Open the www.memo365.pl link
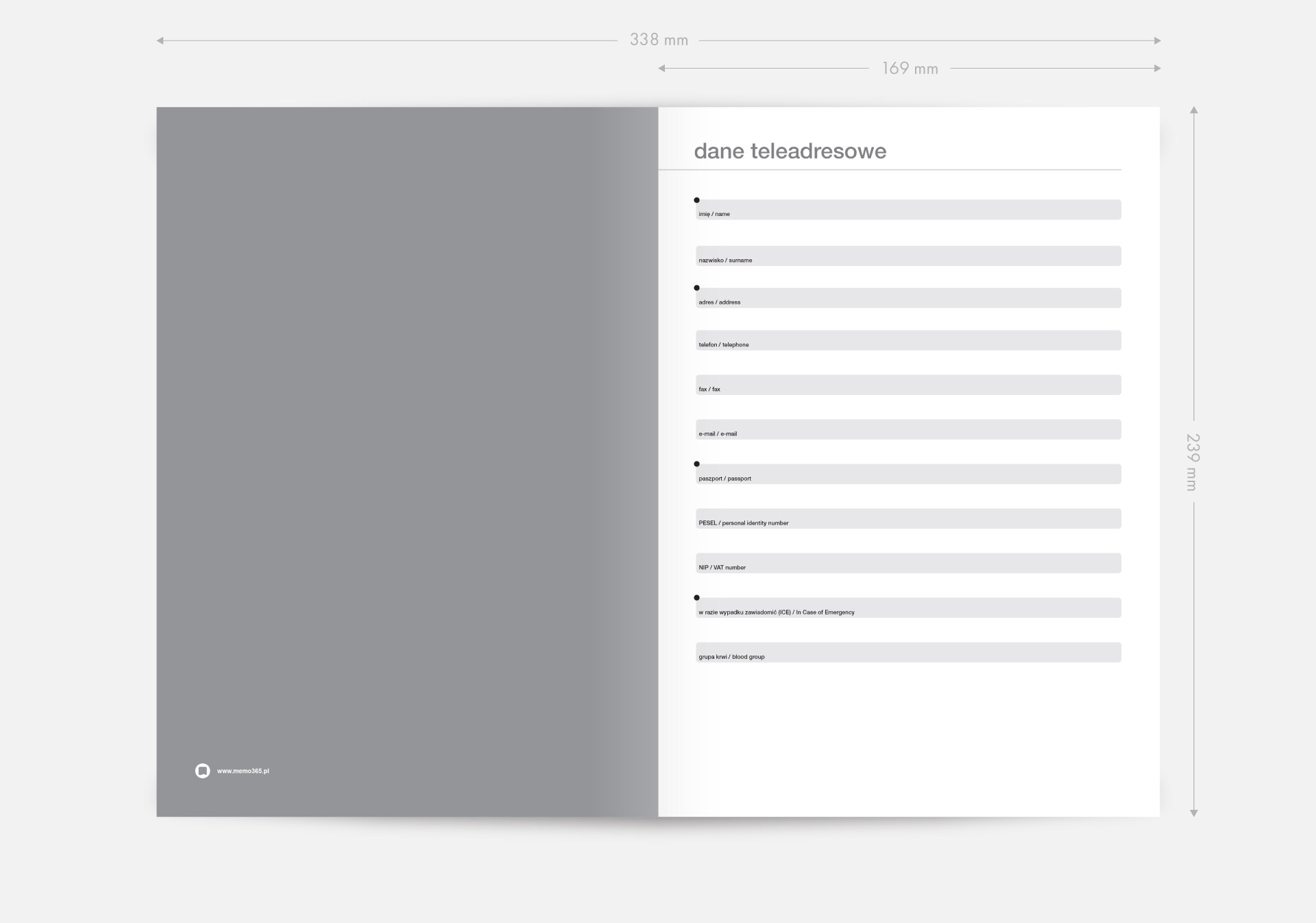 tap(243, 771)
